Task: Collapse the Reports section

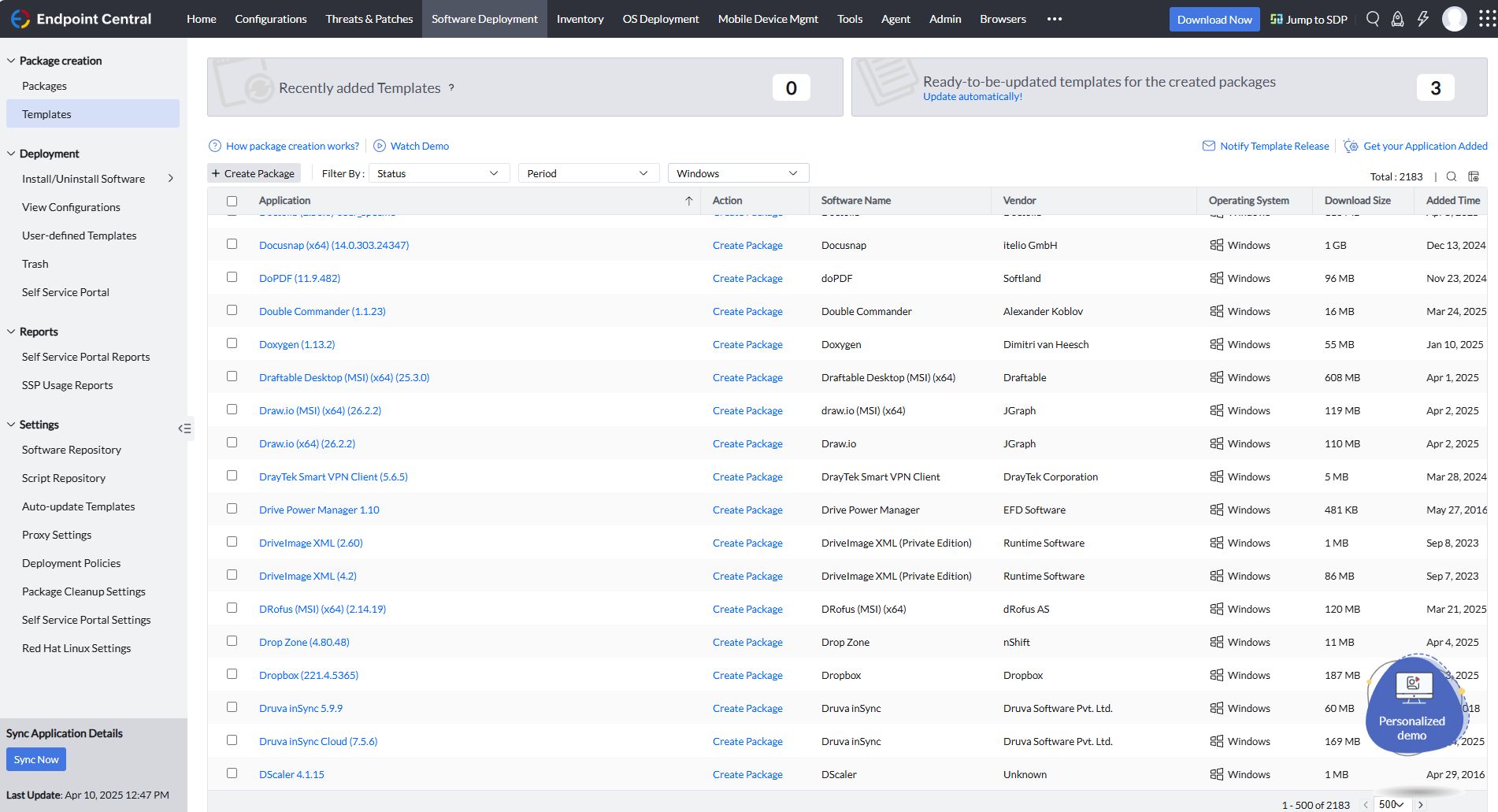Action: [x=11, y=332]
